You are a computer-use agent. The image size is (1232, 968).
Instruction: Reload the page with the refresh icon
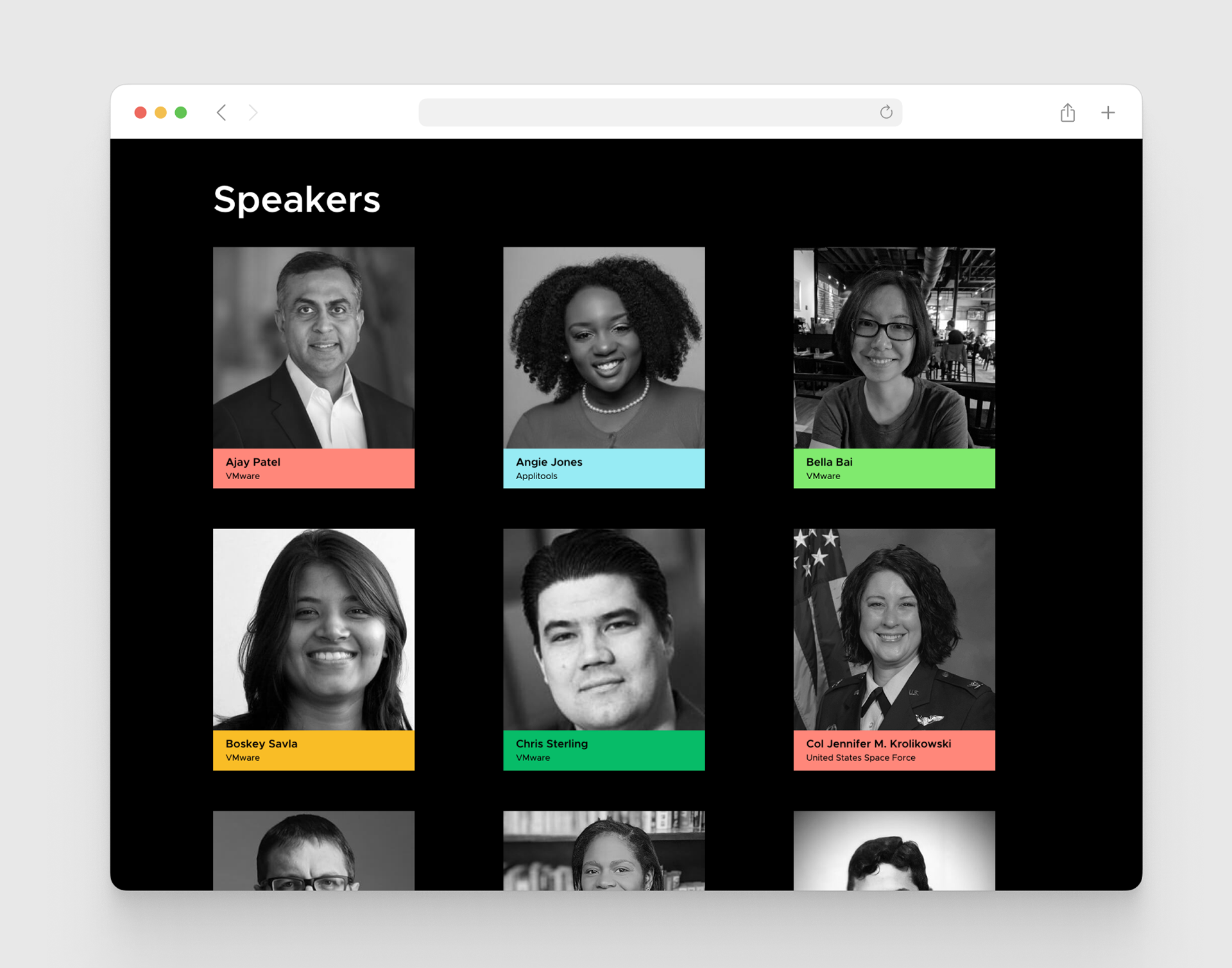coord(886,112)
